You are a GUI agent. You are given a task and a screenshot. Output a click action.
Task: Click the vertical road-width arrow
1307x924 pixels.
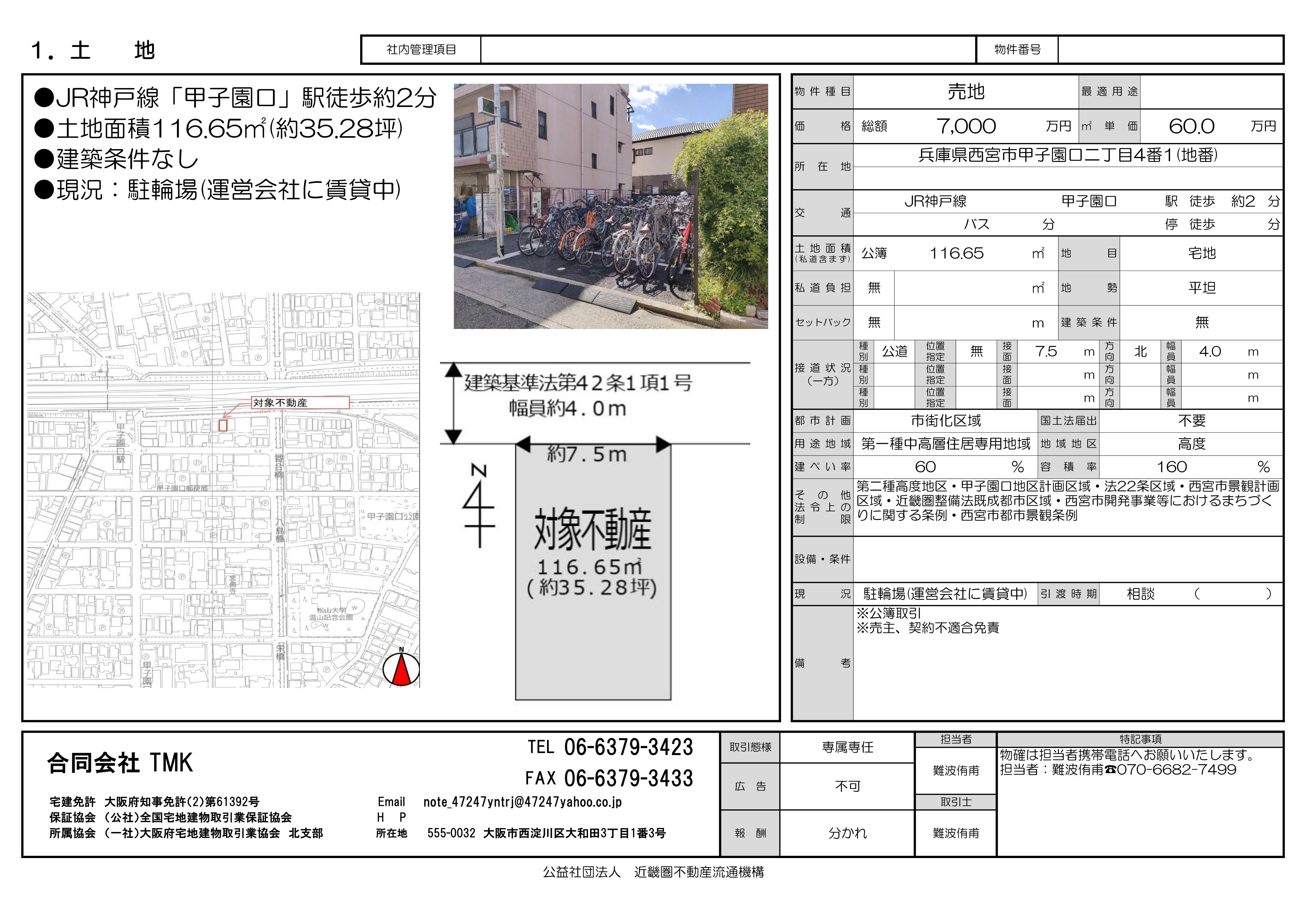452,403
